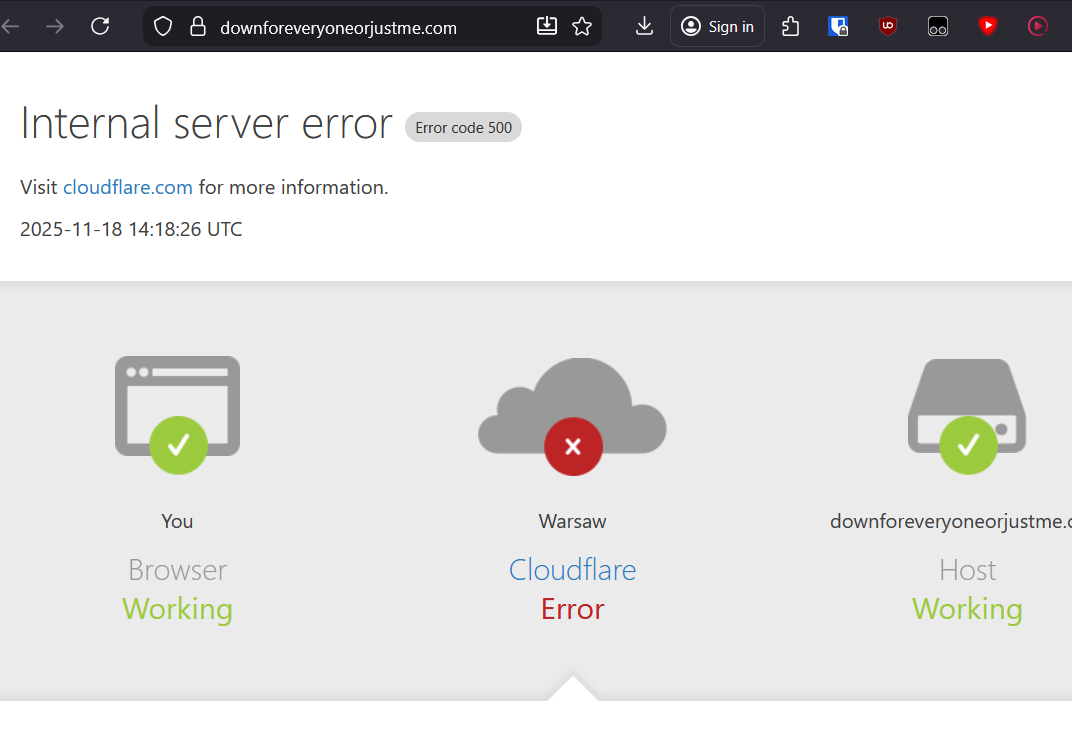Click the blue Cloudflare link under Warsaw
1072x737 pixels.
click(x=572, y=570)
